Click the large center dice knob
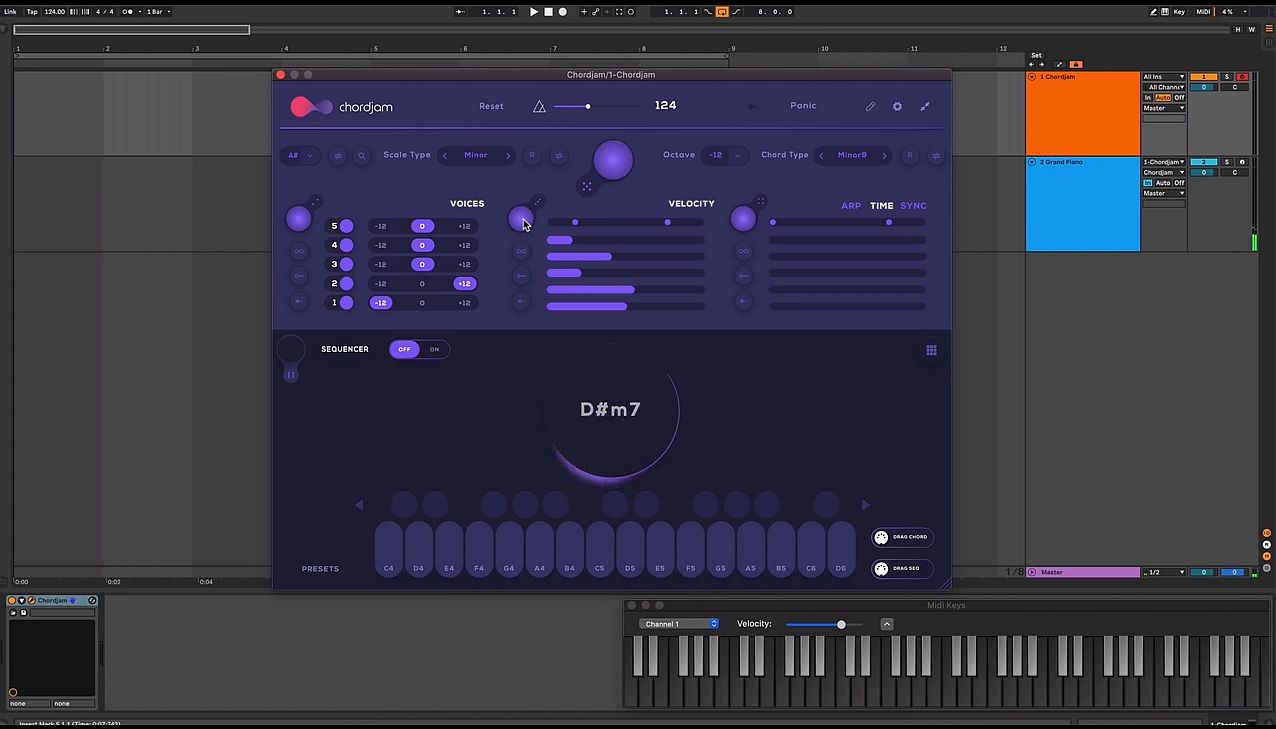Viewport: 1276px width, 729px height. pos(613,160)
